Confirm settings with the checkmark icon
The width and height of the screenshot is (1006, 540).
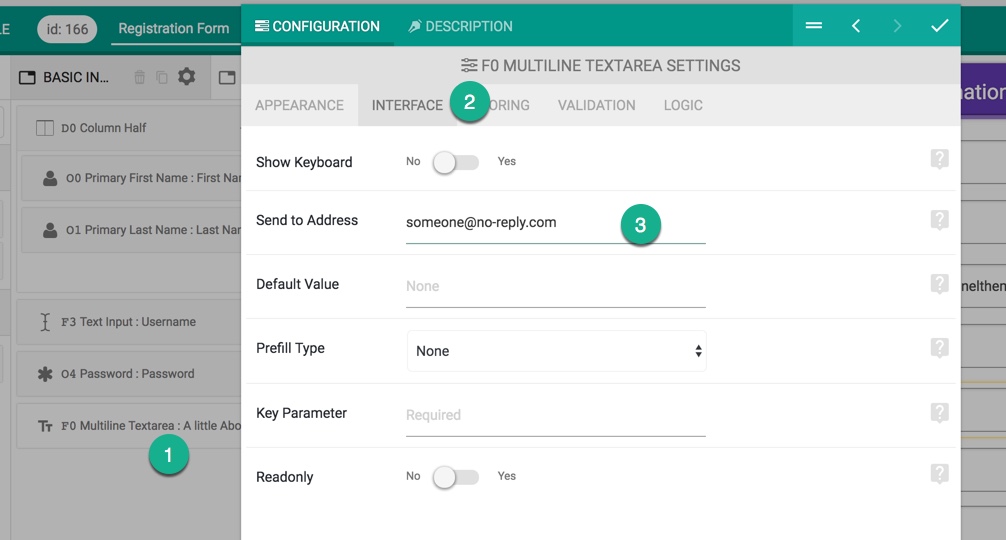(x=939, y=26)
